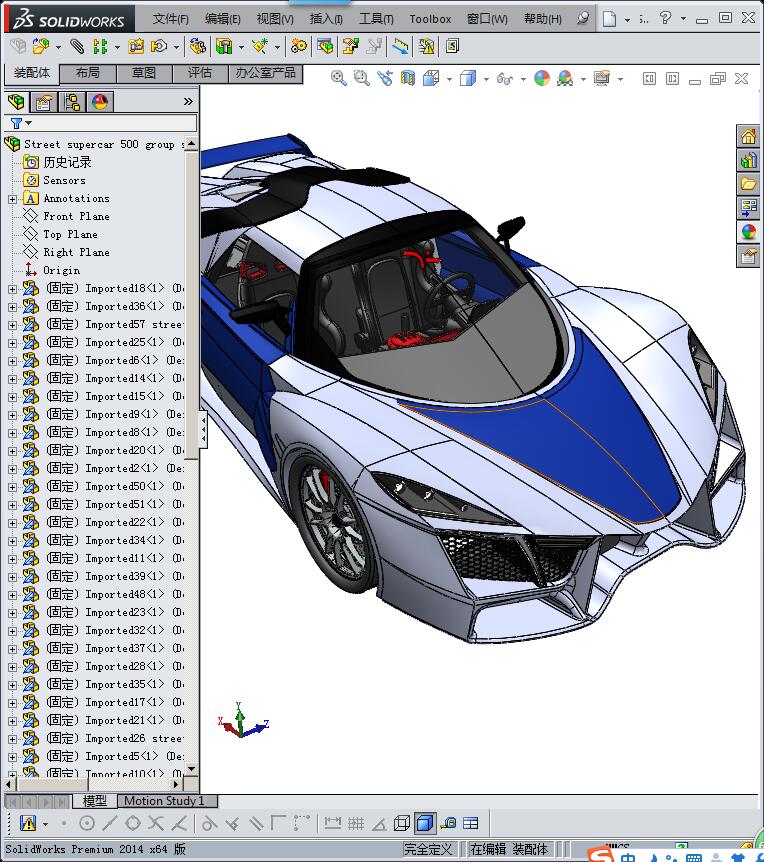Expand the Imported18<1> component node
This screenshot has width=764, height=862.
[12, 289]
